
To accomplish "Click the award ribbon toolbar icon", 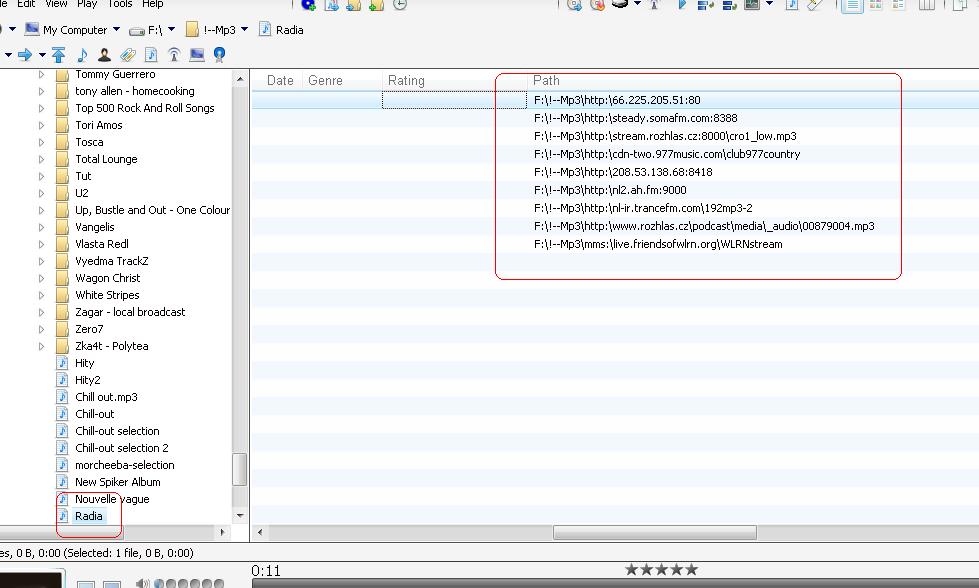I will click(219, 54).
